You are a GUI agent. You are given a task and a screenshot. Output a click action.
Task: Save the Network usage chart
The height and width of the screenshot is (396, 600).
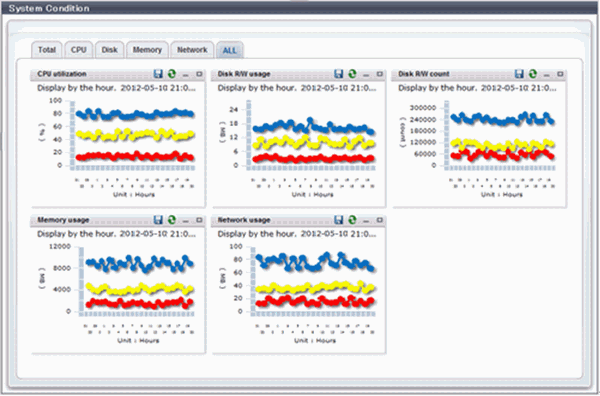[338, 220]
